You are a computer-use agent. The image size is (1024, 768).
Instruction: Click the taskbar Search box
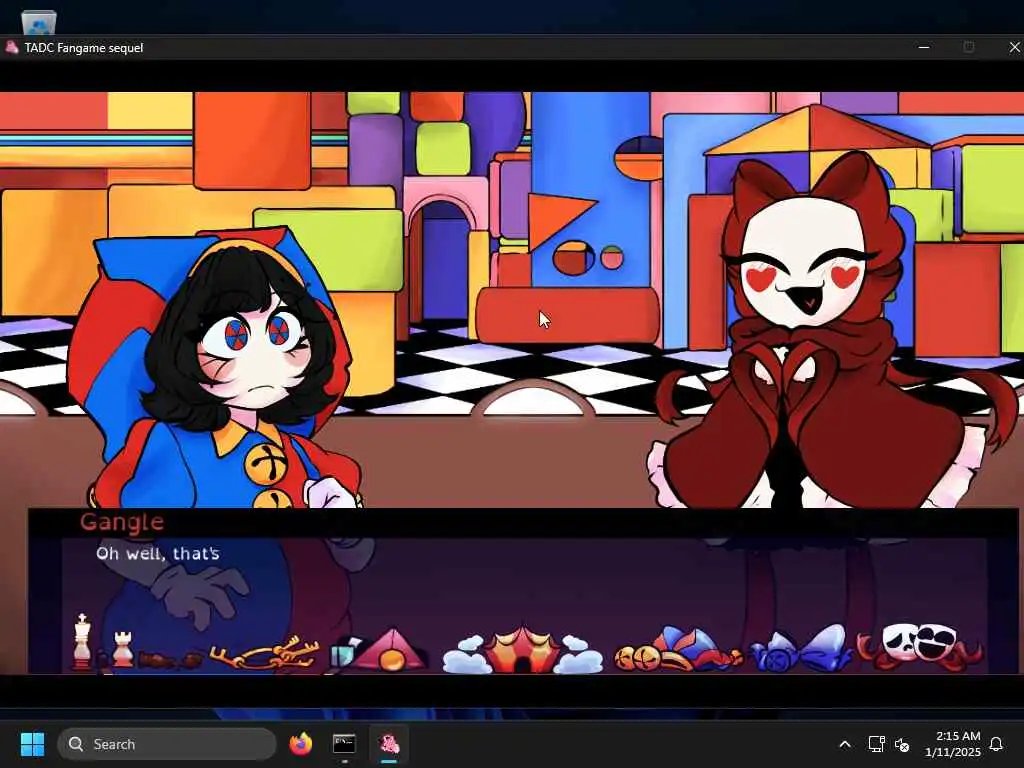pos(167,744)
